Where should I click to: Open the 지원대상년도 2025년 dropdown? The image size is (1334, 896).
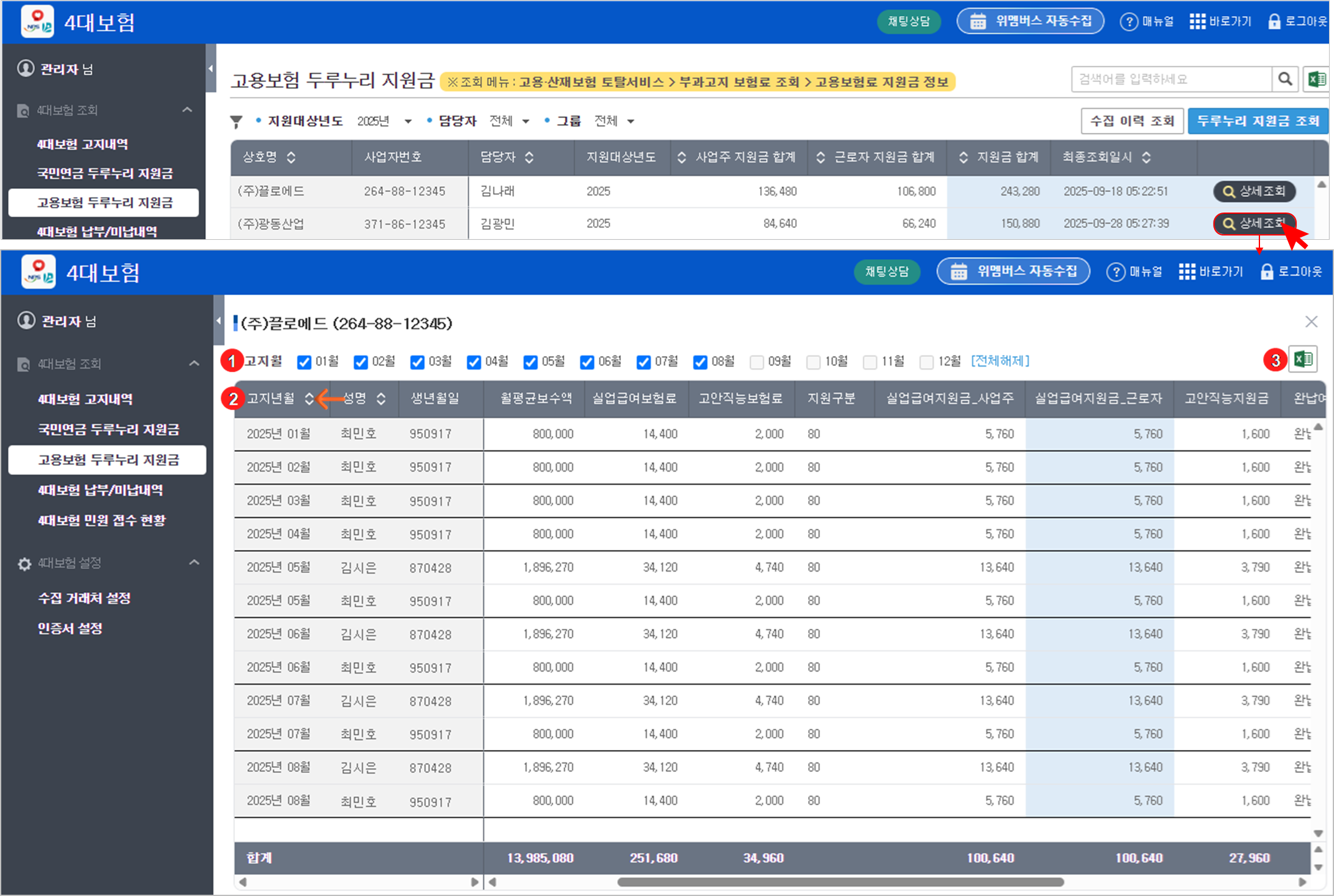tap(384, 121)
